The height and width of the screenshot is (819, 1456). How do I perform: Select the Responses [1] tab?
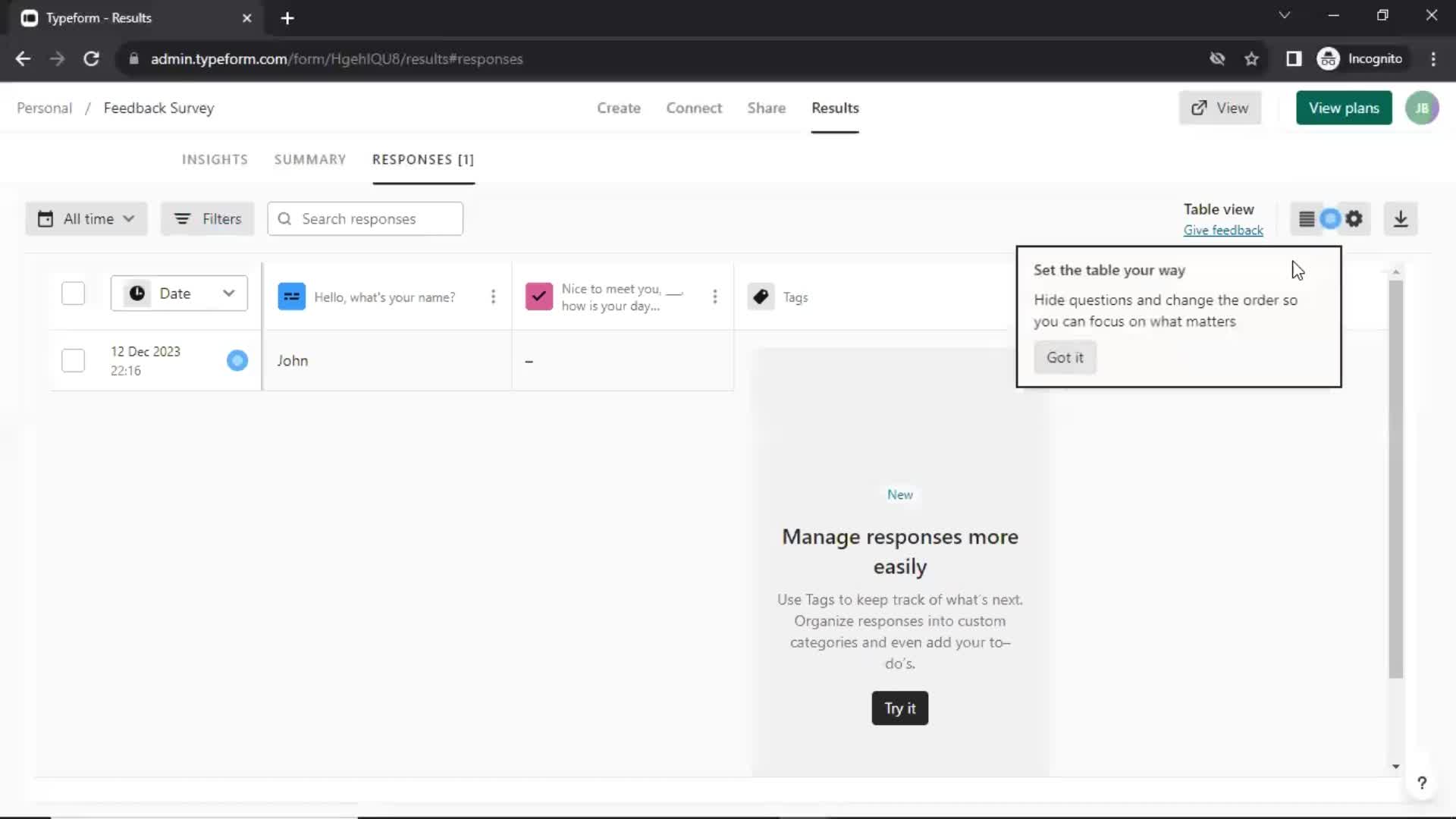pos(423,160)
